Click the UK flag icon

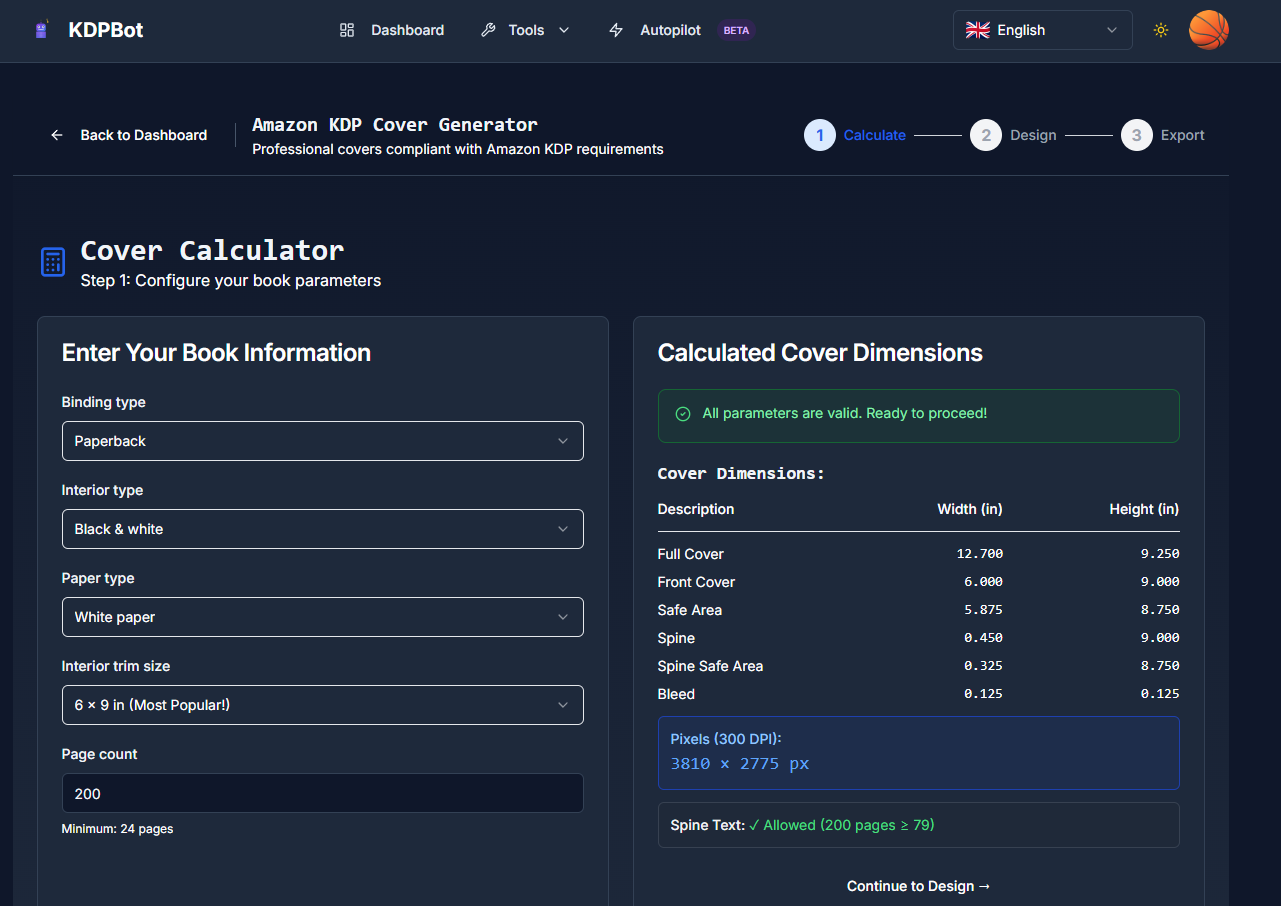pos(977,30)
